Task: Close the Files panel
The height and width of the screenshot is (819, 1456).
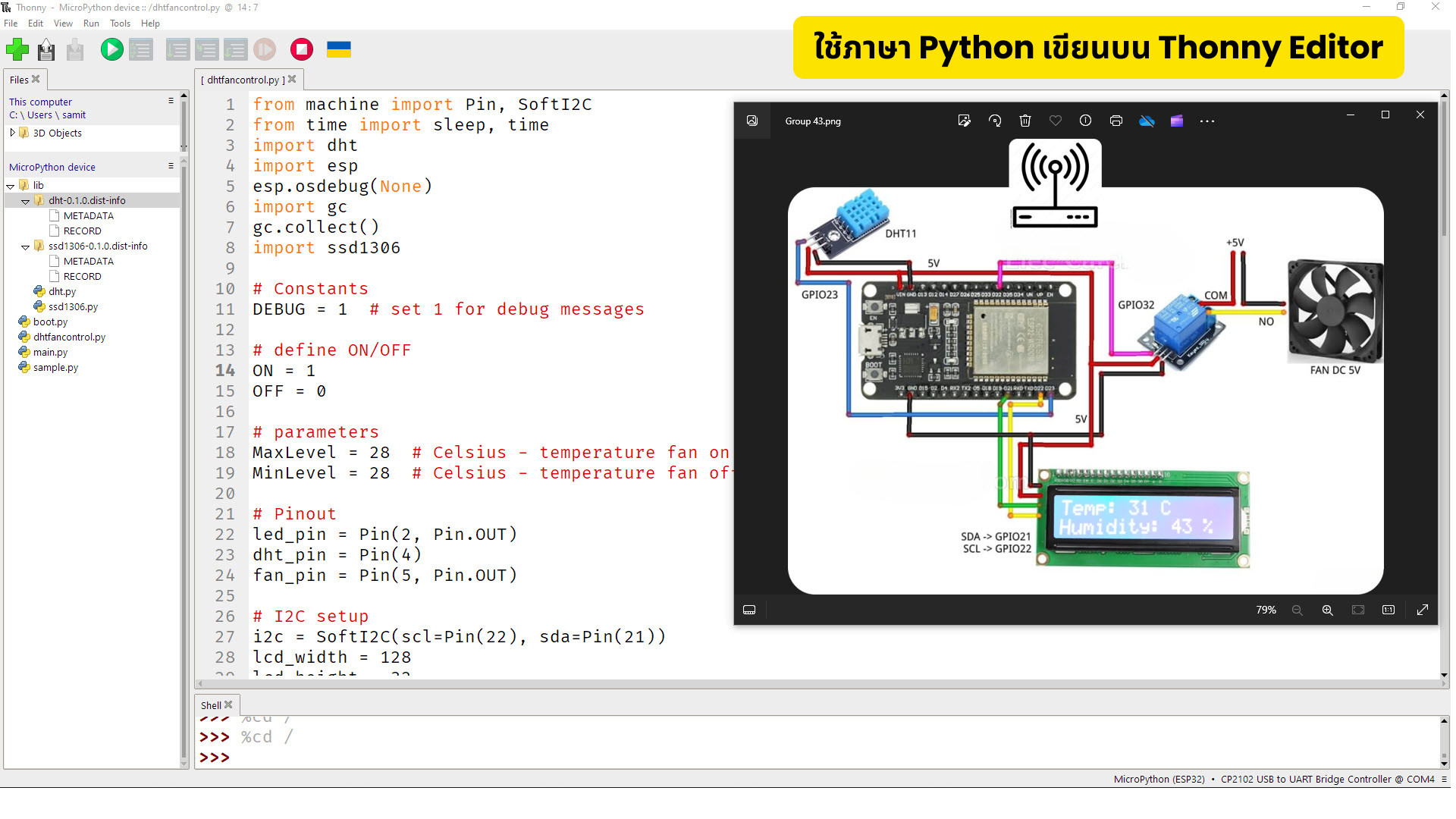Action: click(x=36, y=79)
